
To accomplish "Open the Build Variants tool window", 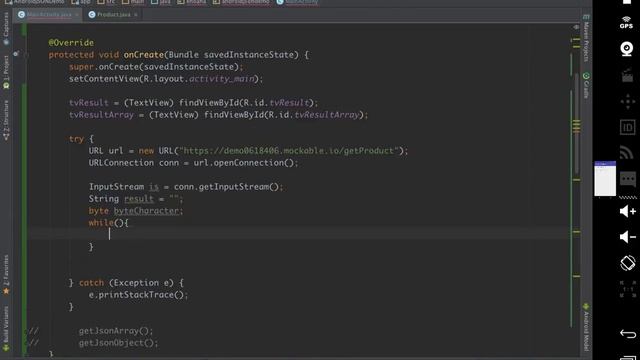I will (x=6, y=329).
